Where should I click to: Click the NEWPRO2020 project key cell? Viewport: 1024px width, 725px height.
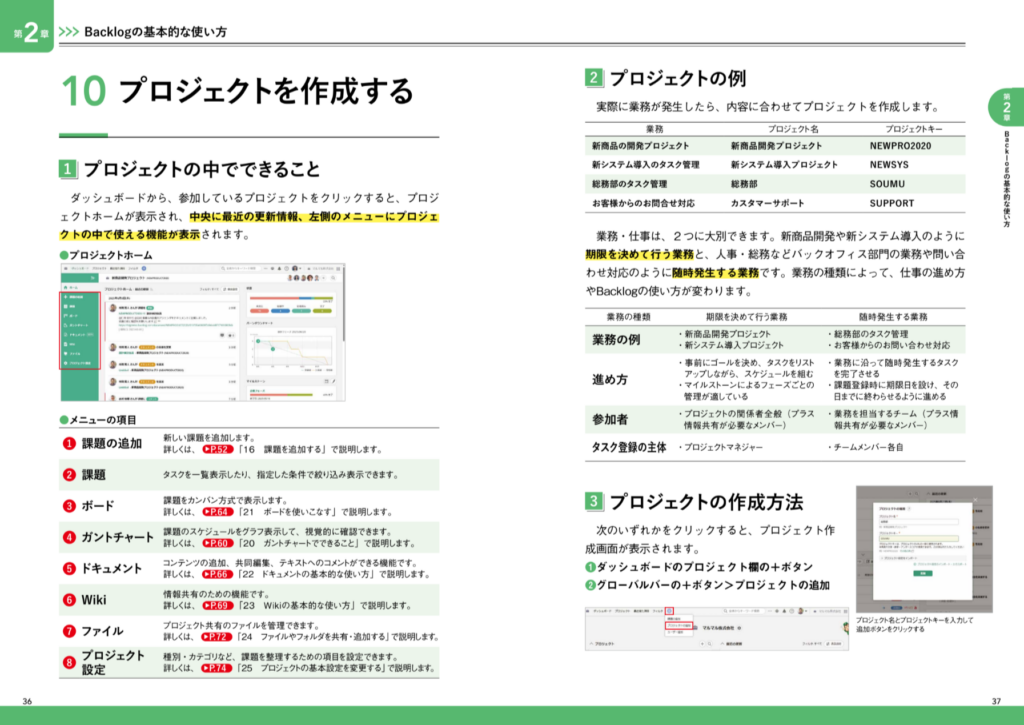coord(899,145)
